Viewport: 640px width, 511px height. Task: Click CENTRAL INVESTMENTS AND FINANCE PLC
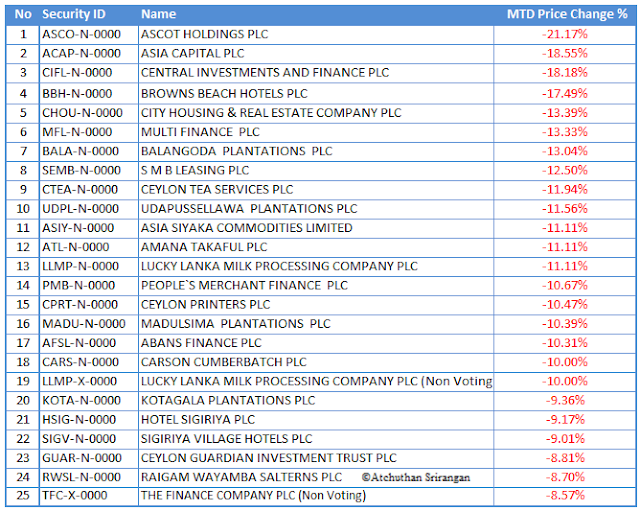(x=265, y=73)
